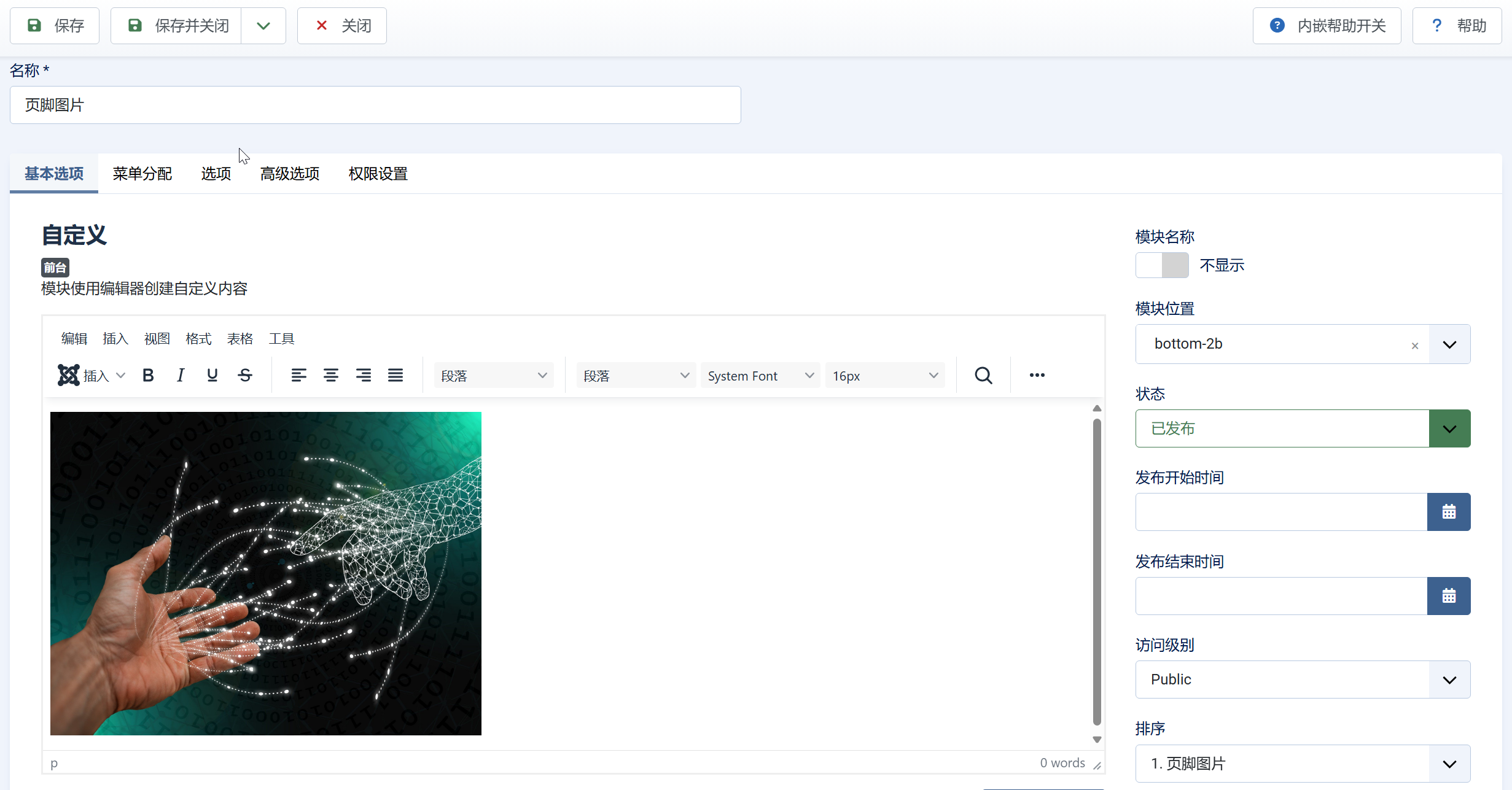This screenshot has width=1512, height=790.
Task: Expand the 状态 已发布 dropdown
Action: (1449, 428)
